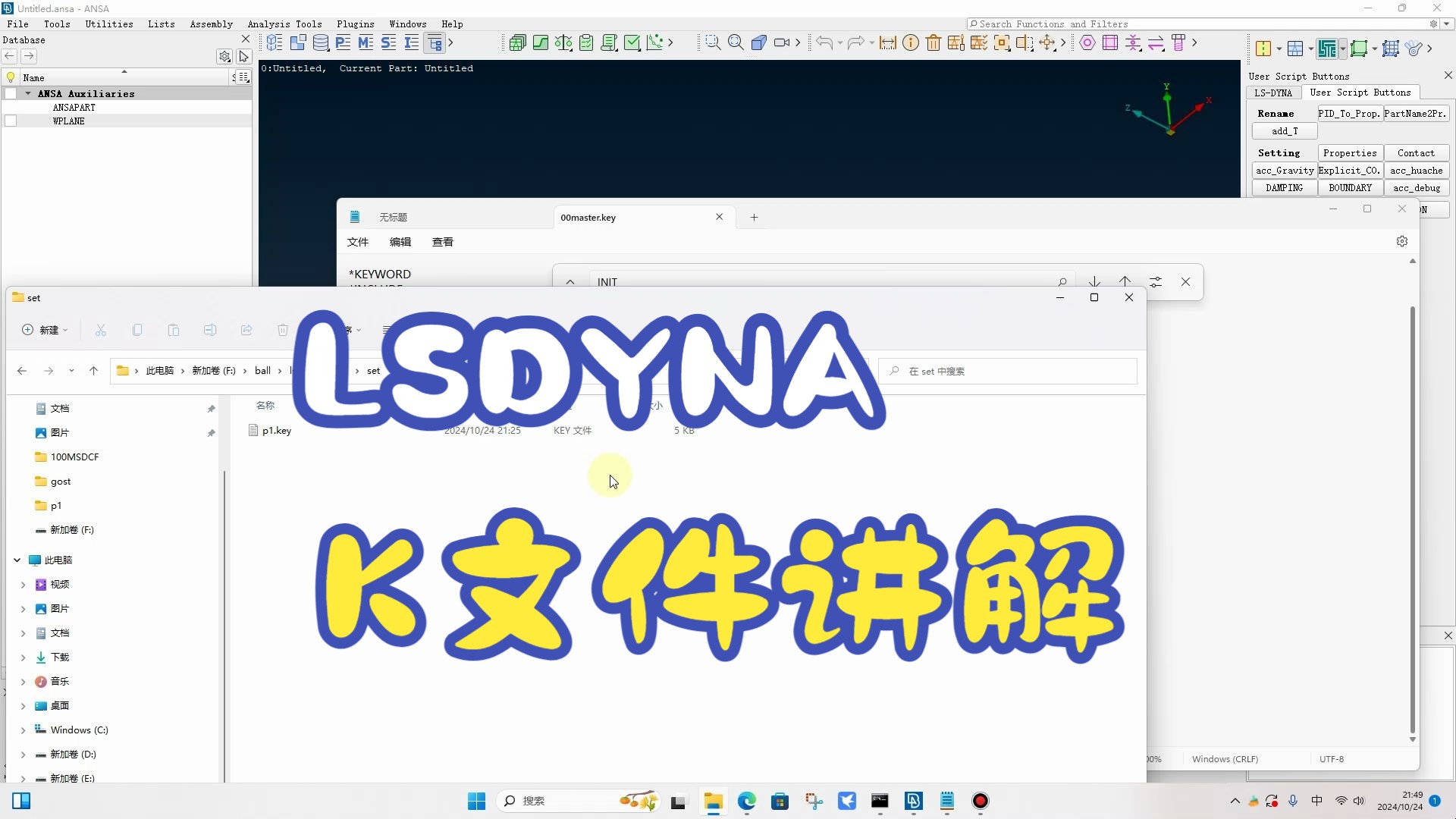The width and height of the screenshot is (1456, 819).
Task: Toggle the lightbulb visibility column header
Action: [x=11, y=77]
